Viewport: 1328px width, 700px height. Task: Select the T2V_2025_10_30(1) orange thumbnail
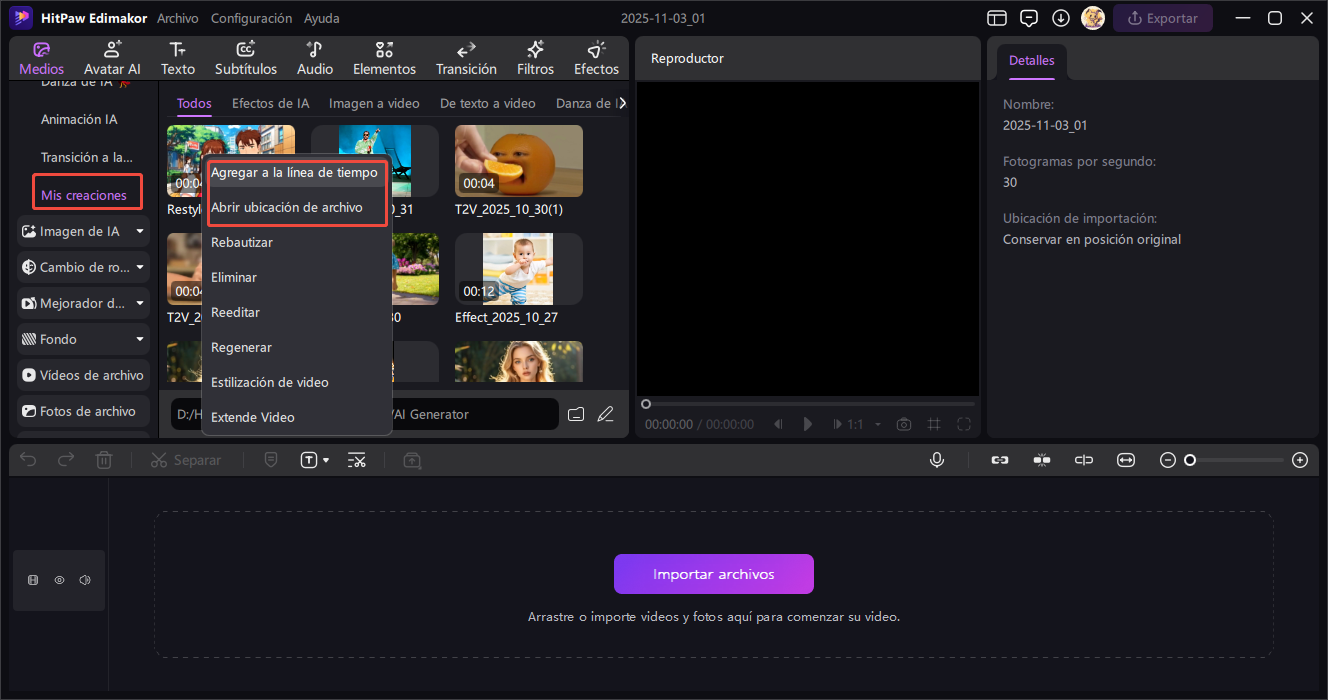(x=518, y=160)
